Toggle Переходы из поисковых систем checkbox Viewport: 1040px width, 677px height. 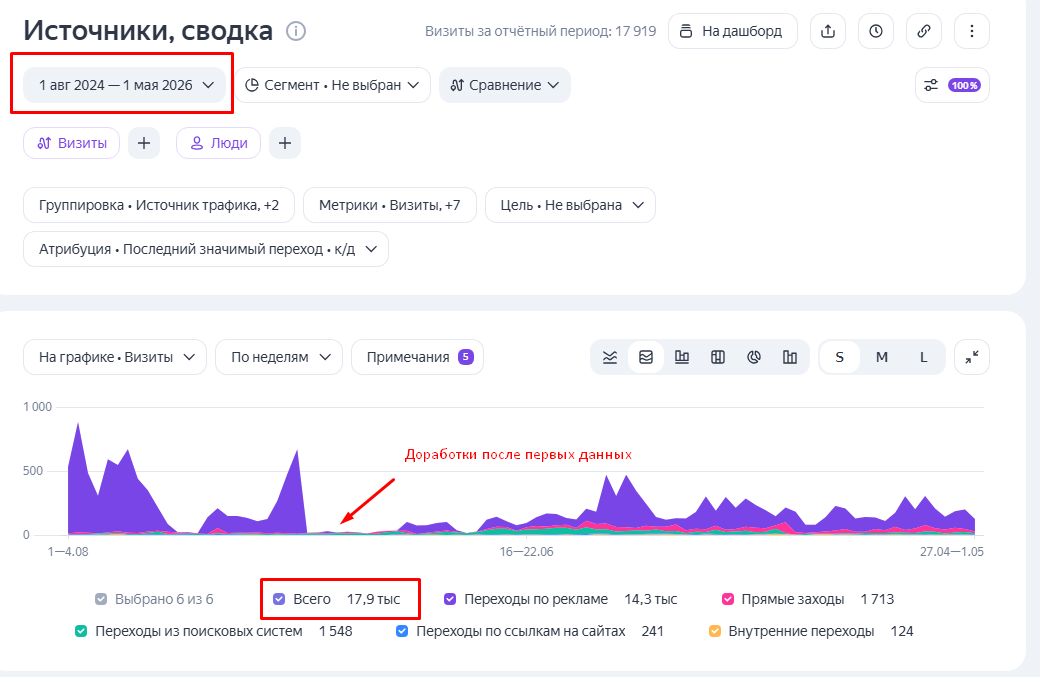click(81, 631)
